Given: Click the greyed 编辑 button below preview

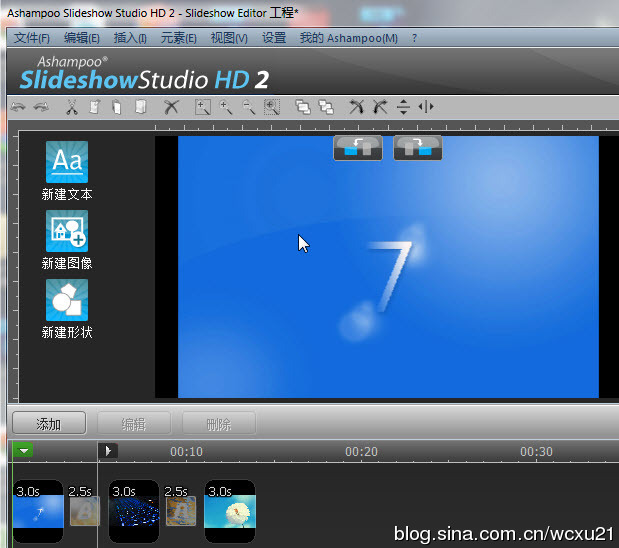Looking at the screenshot, I should (134, 424).
